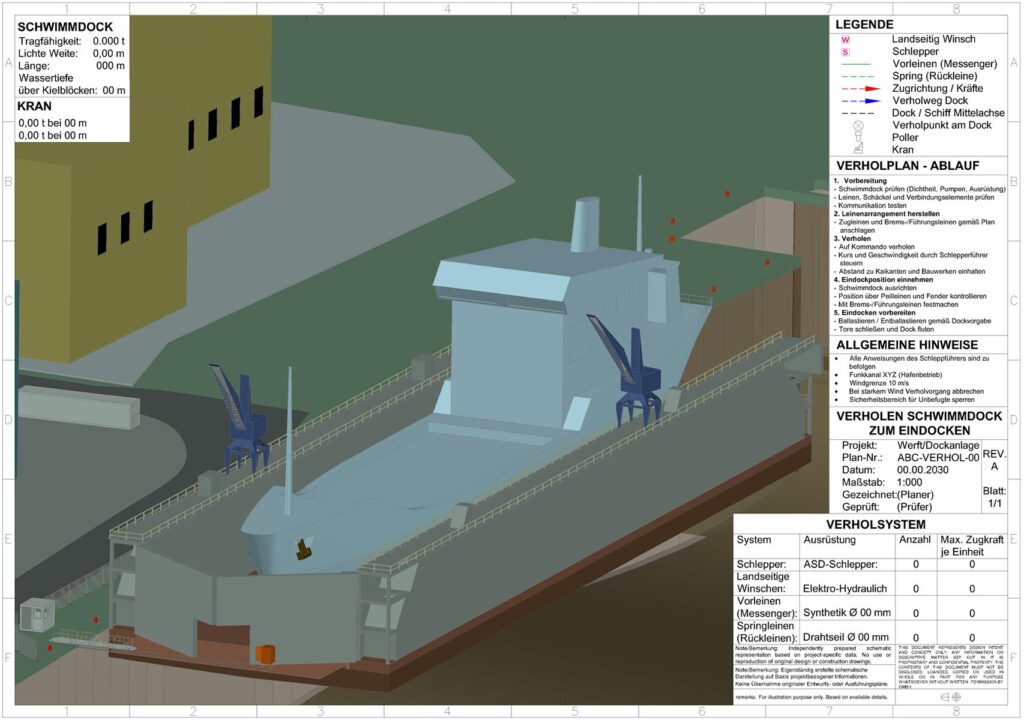Click the Lichte Weite value 0,00 m
This screenshot has width=1024, height=720.
(x=108, y=54)
